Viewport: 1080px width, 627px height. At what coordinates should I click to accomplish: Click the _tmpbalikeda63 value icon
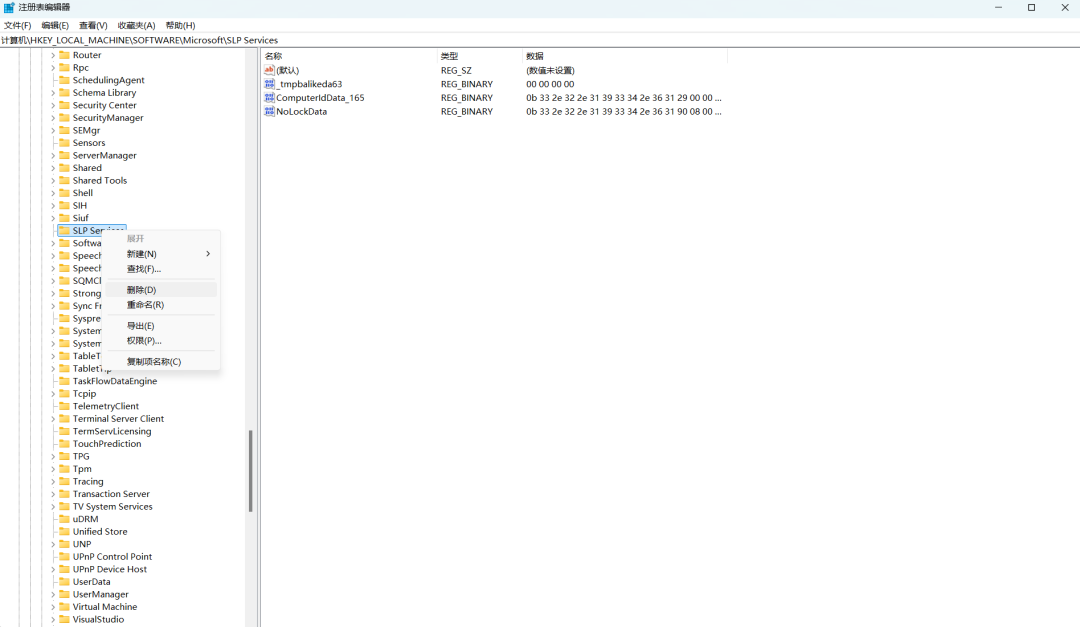pyautogui.click(x=269, y=84)
